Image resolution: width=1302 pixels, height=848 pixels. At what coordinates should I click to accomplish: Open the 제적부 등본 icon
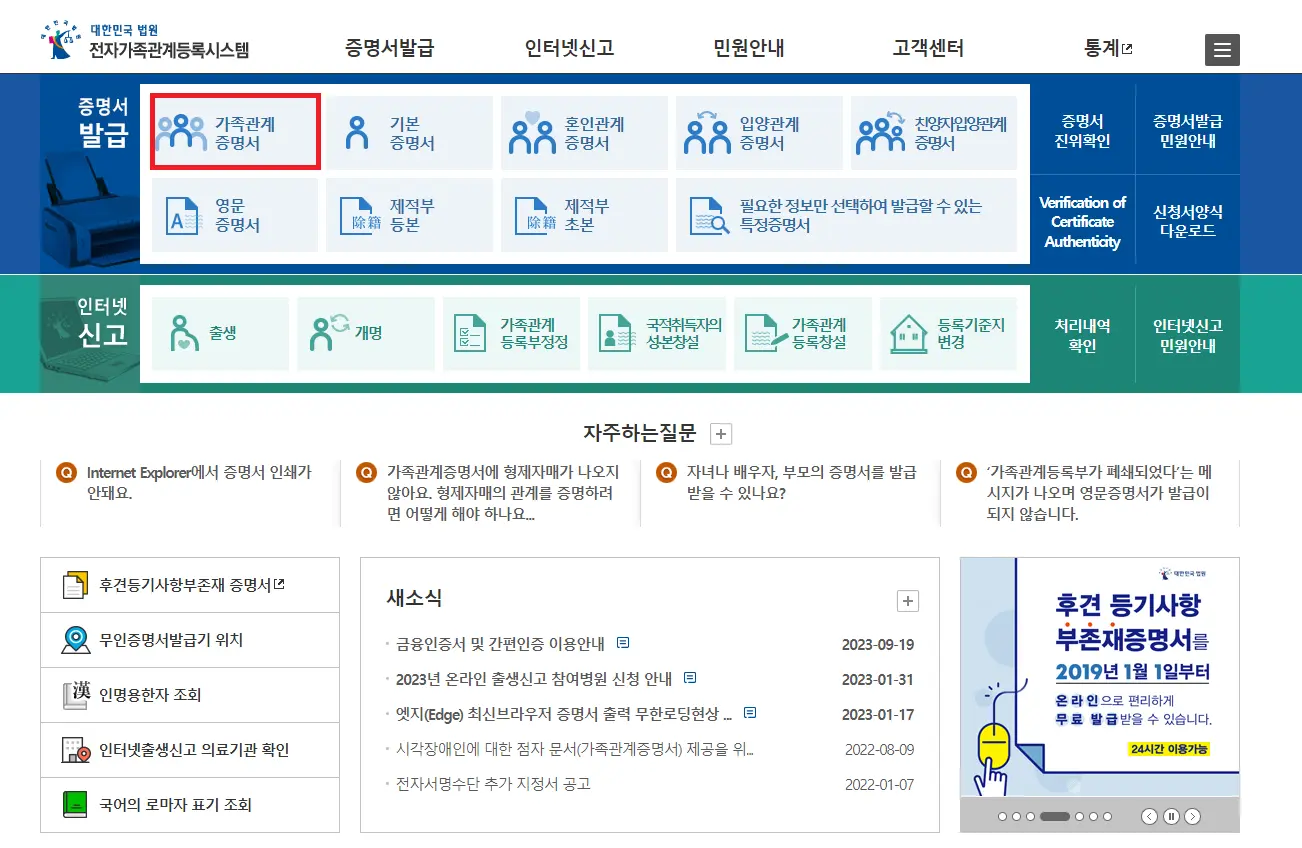pyautogui.click(x=410, y=215)
